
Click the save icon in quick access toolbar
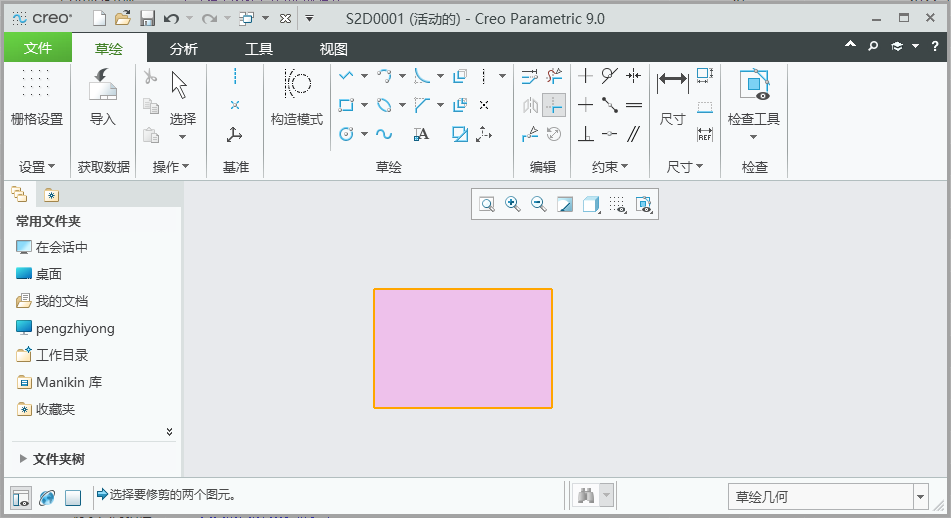[x=147, y=18]
